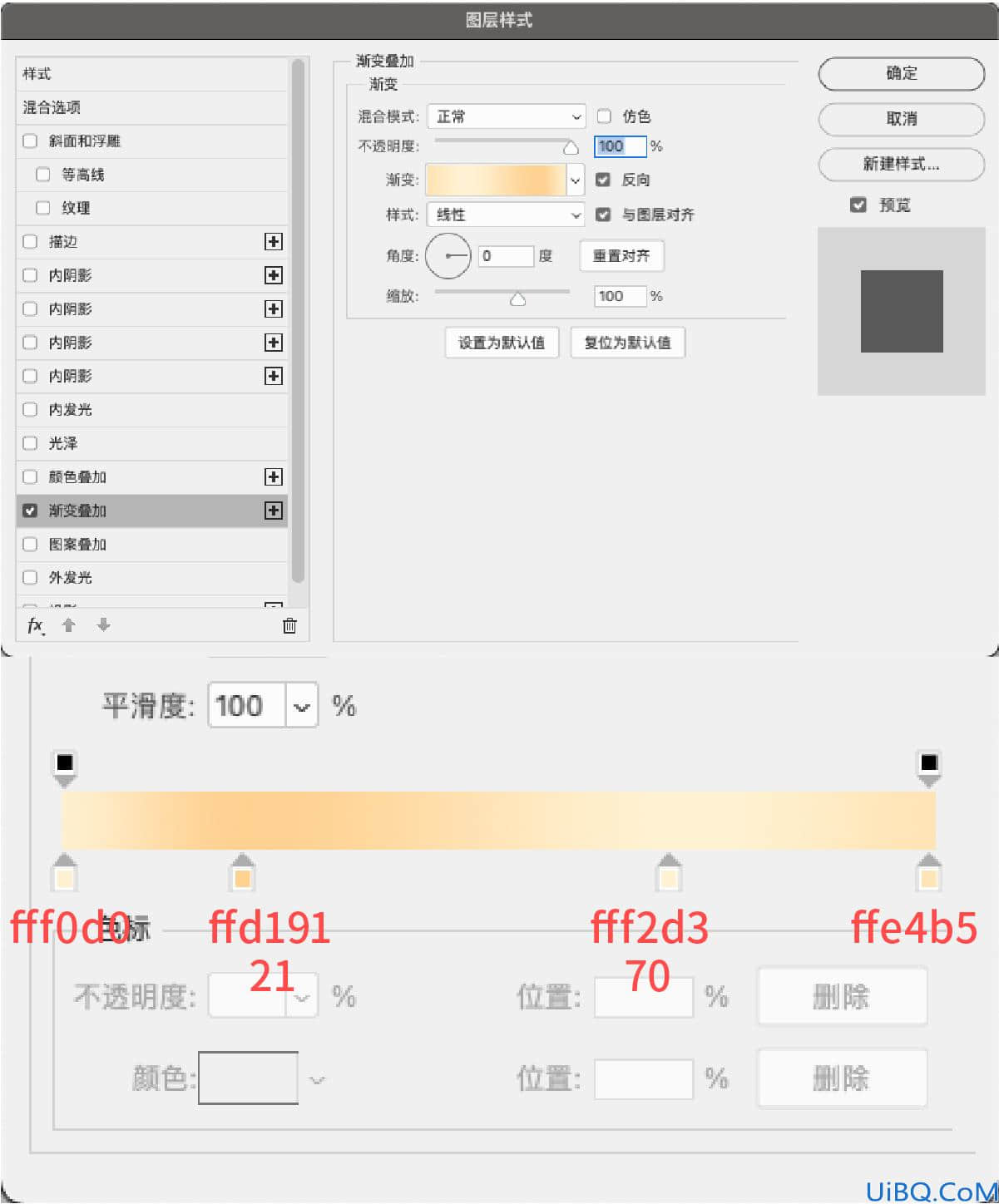
Task: Select the leftmost color stop below gradient bar
Action: coord(65,873)
